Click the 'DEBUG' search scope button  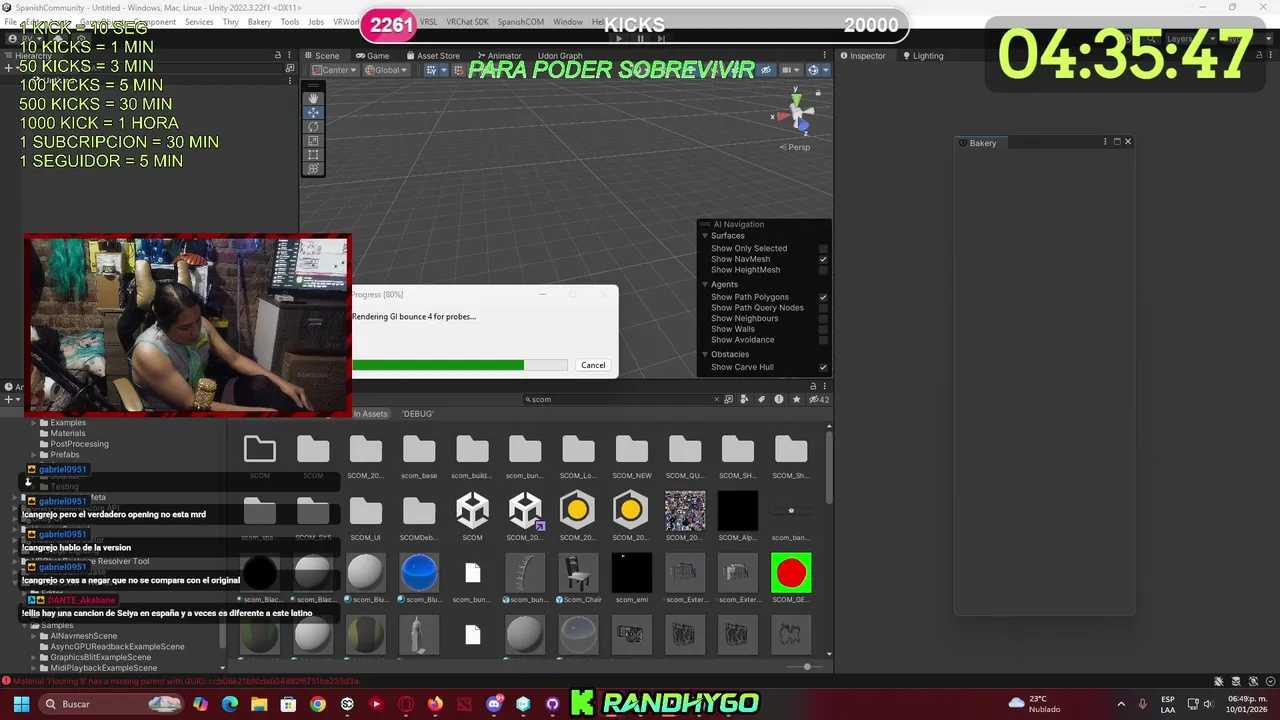(x=418, y=414)
